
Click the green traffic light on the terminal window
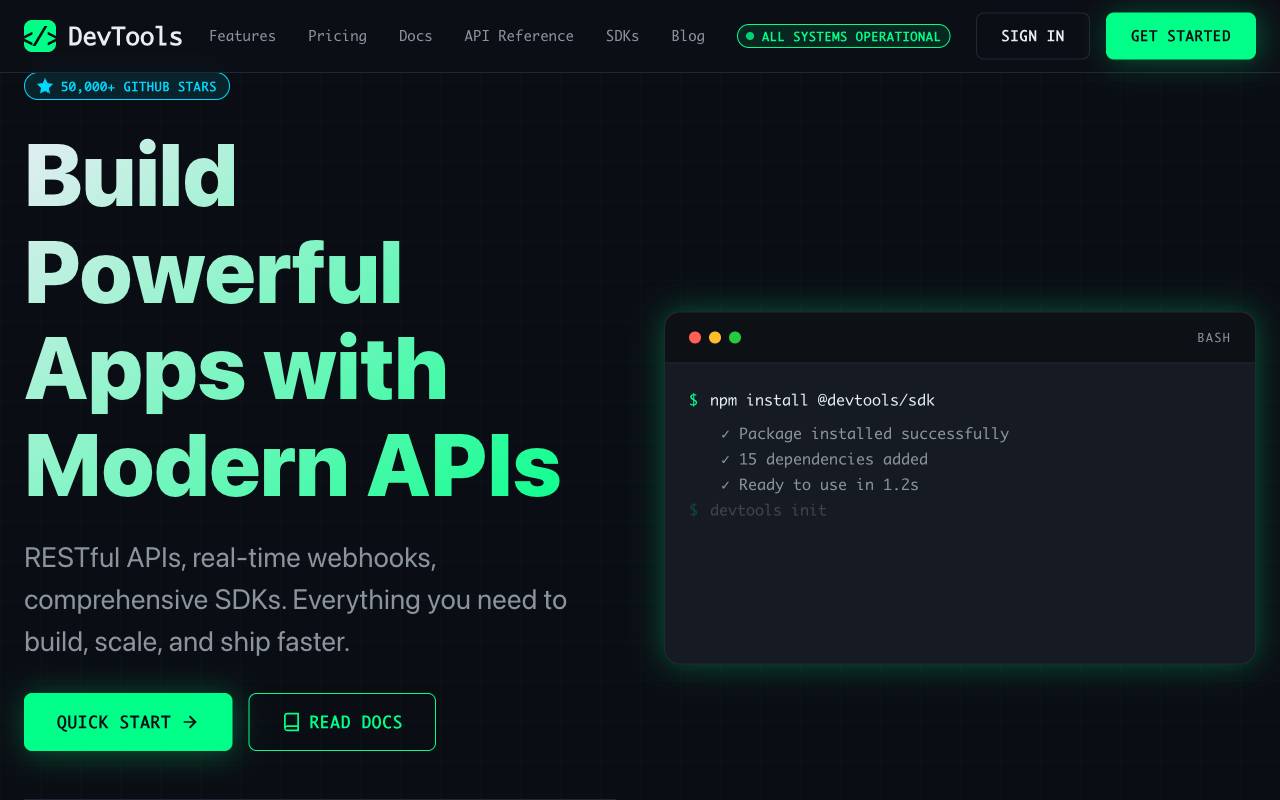point(735,338)
